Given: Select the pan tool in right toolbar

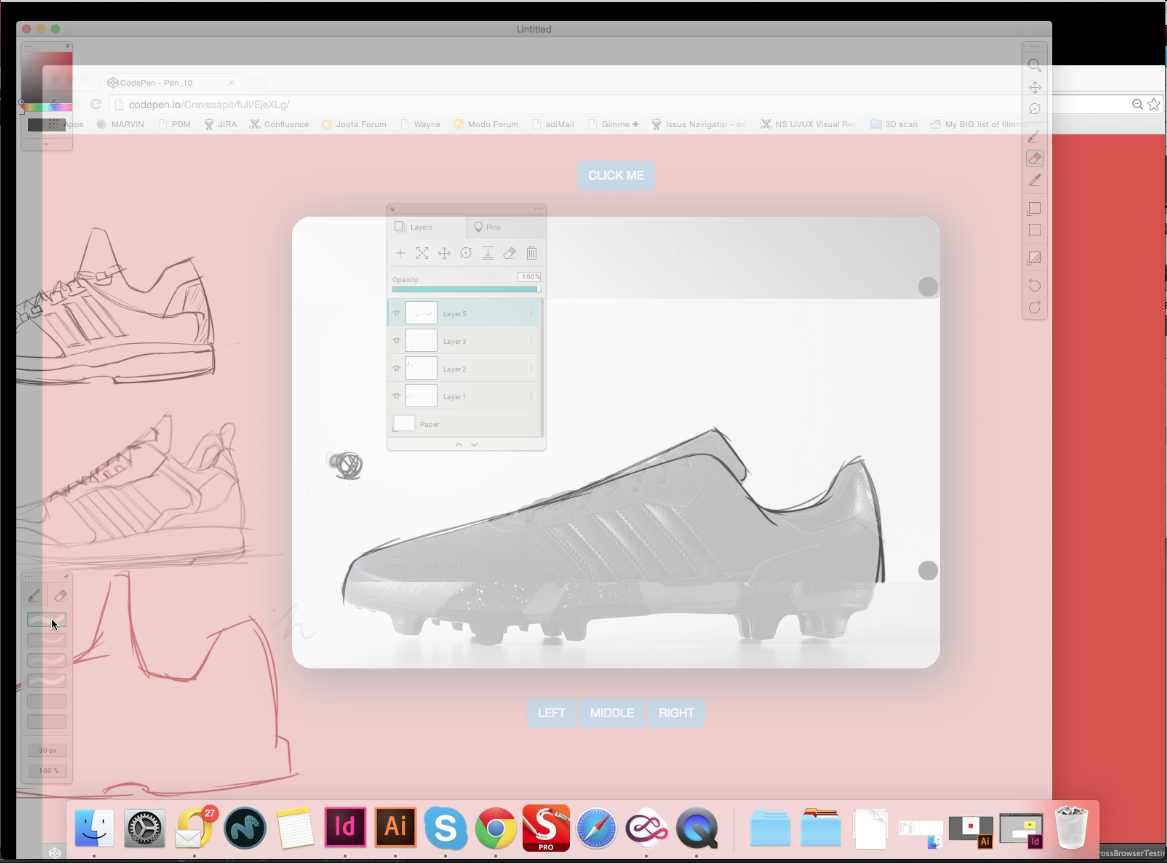Looking at the screenshot, I should point(1035,87).
